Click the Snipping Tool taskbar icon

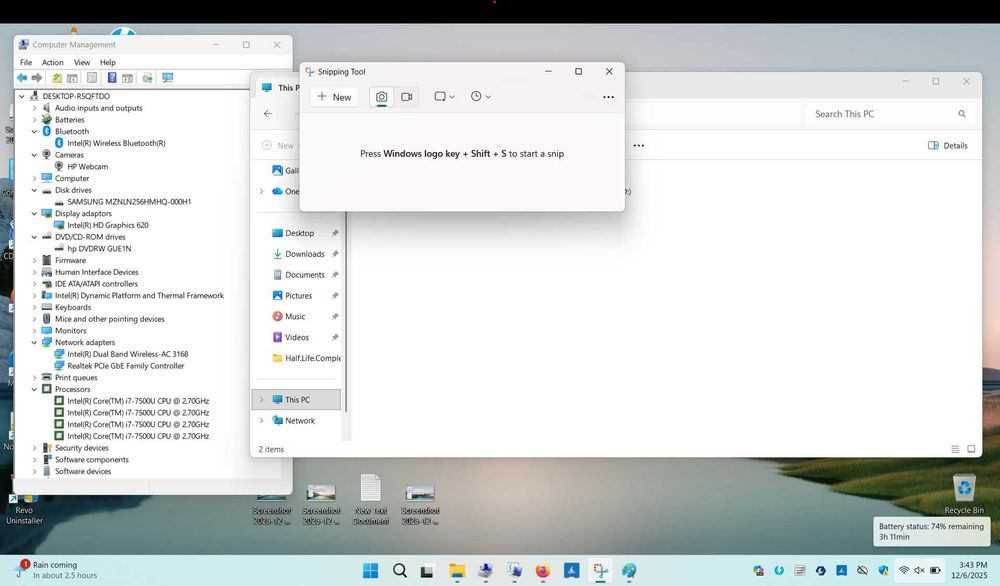coord(600,571)
